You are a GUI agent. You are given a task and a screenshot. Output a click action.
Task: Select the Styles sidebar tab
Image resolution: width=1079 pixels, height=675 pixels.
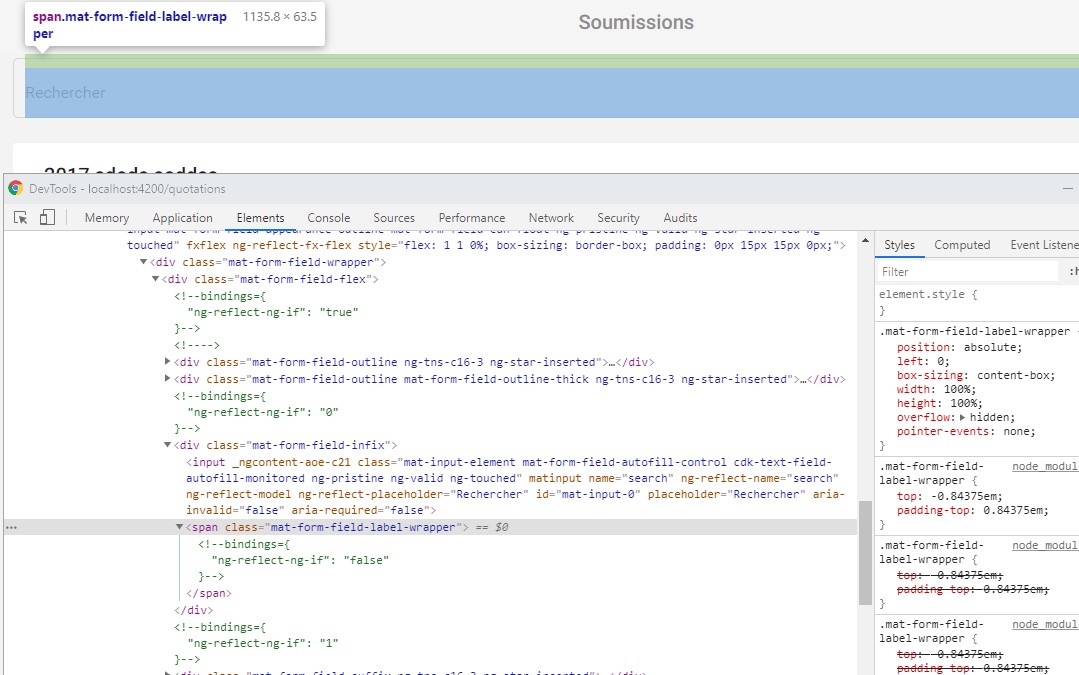tap(899, 245)
